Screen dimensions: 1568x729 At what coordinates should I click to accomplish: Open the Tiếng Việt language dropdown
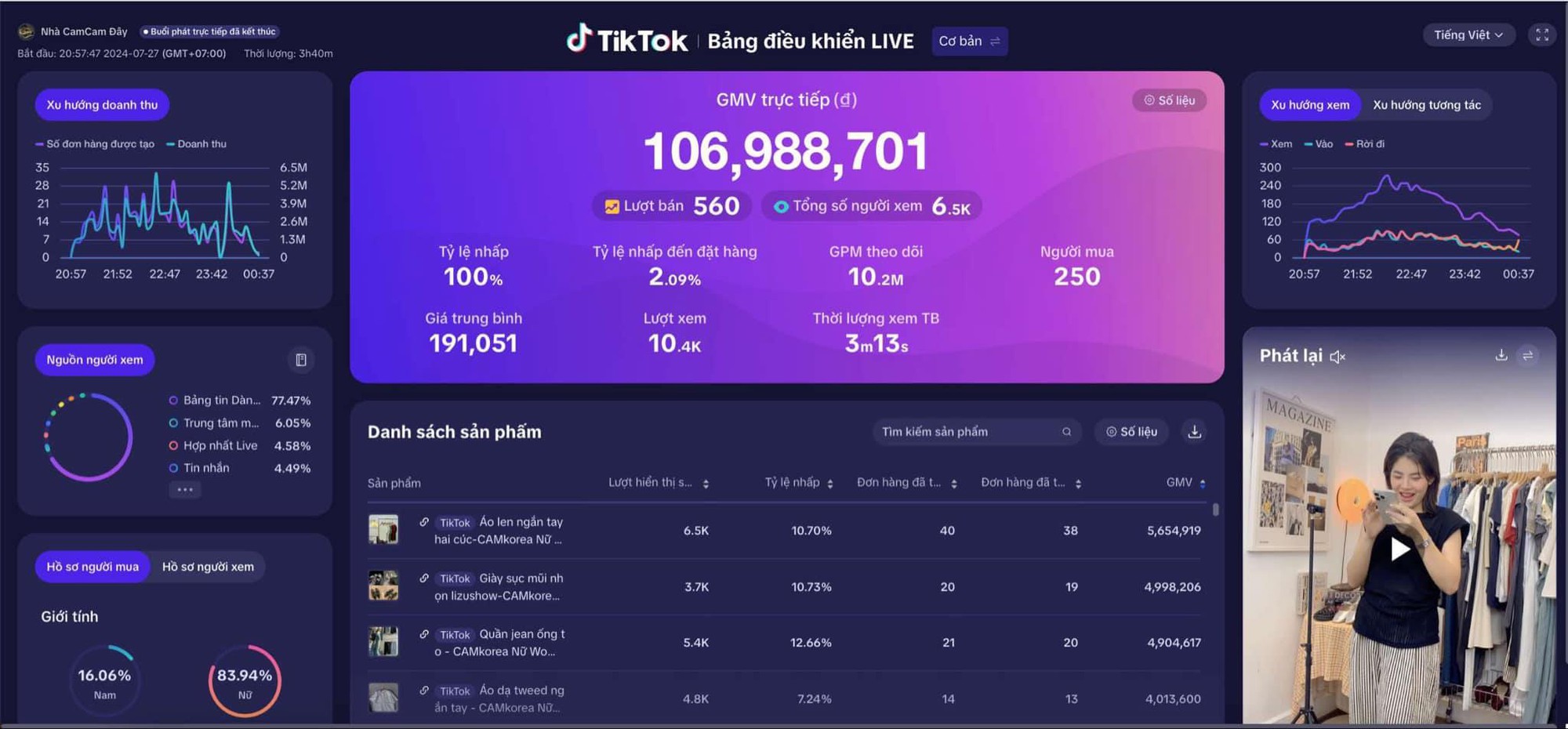point(1468,35)
